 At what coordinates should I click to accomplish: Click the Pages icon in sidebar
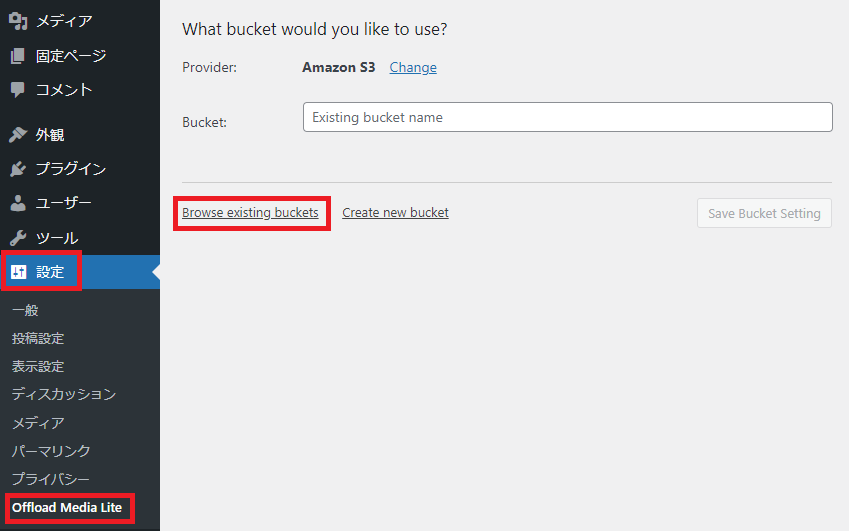pos(18,56)
